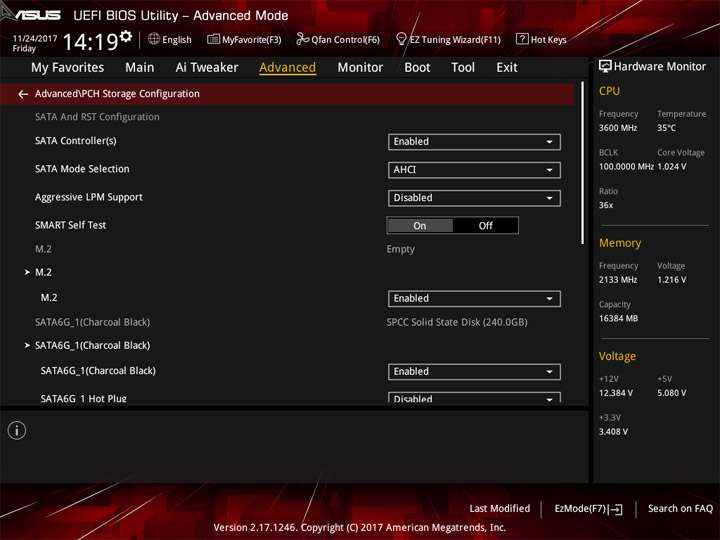This screenshot has width=720, height=540.
Task: Click the Hot Keys question mark icon
Action: tap(522, 39)
